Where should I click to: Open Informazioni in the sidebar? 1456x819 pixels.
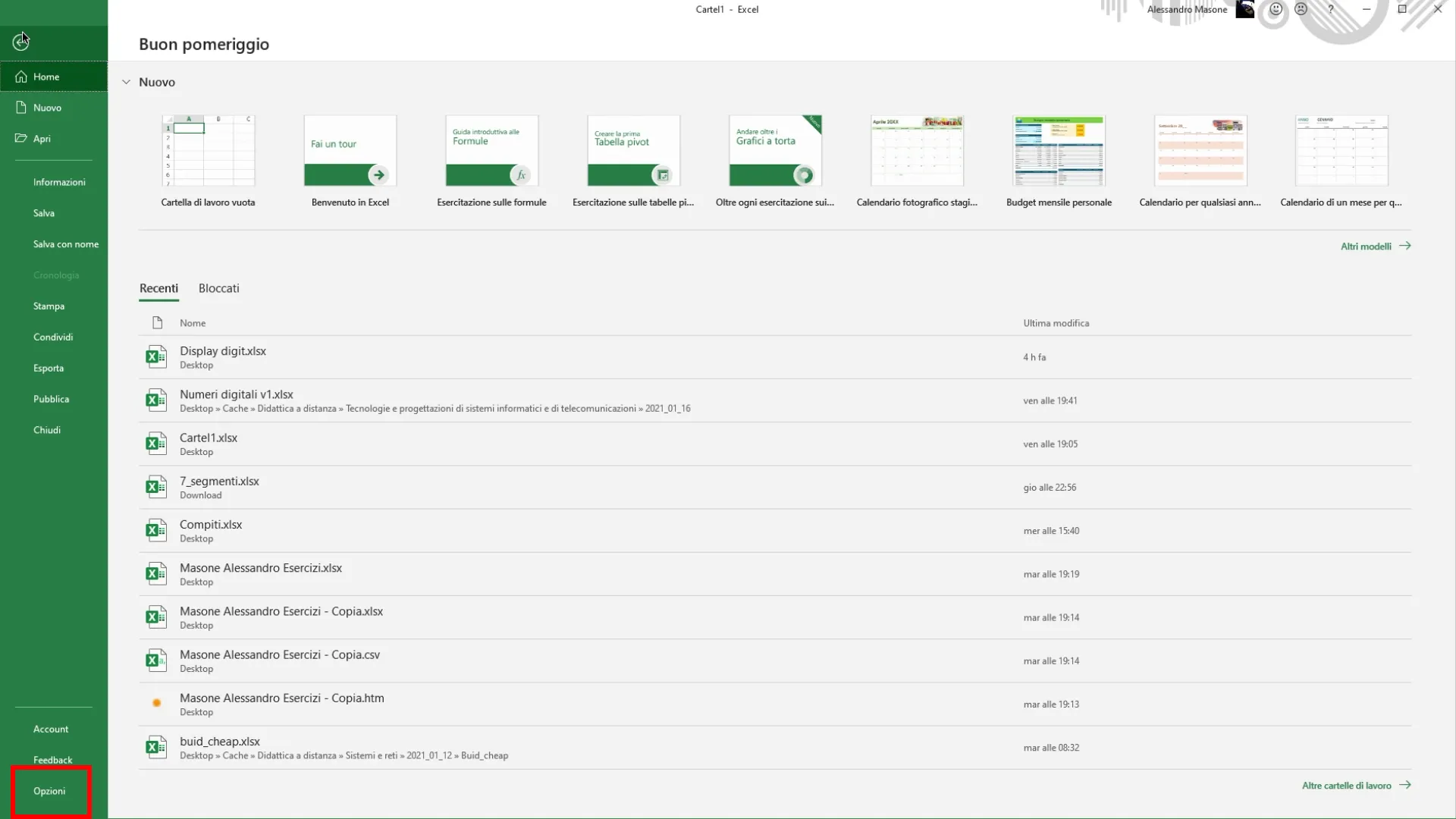pyautogui.click(x=59, y=182)
